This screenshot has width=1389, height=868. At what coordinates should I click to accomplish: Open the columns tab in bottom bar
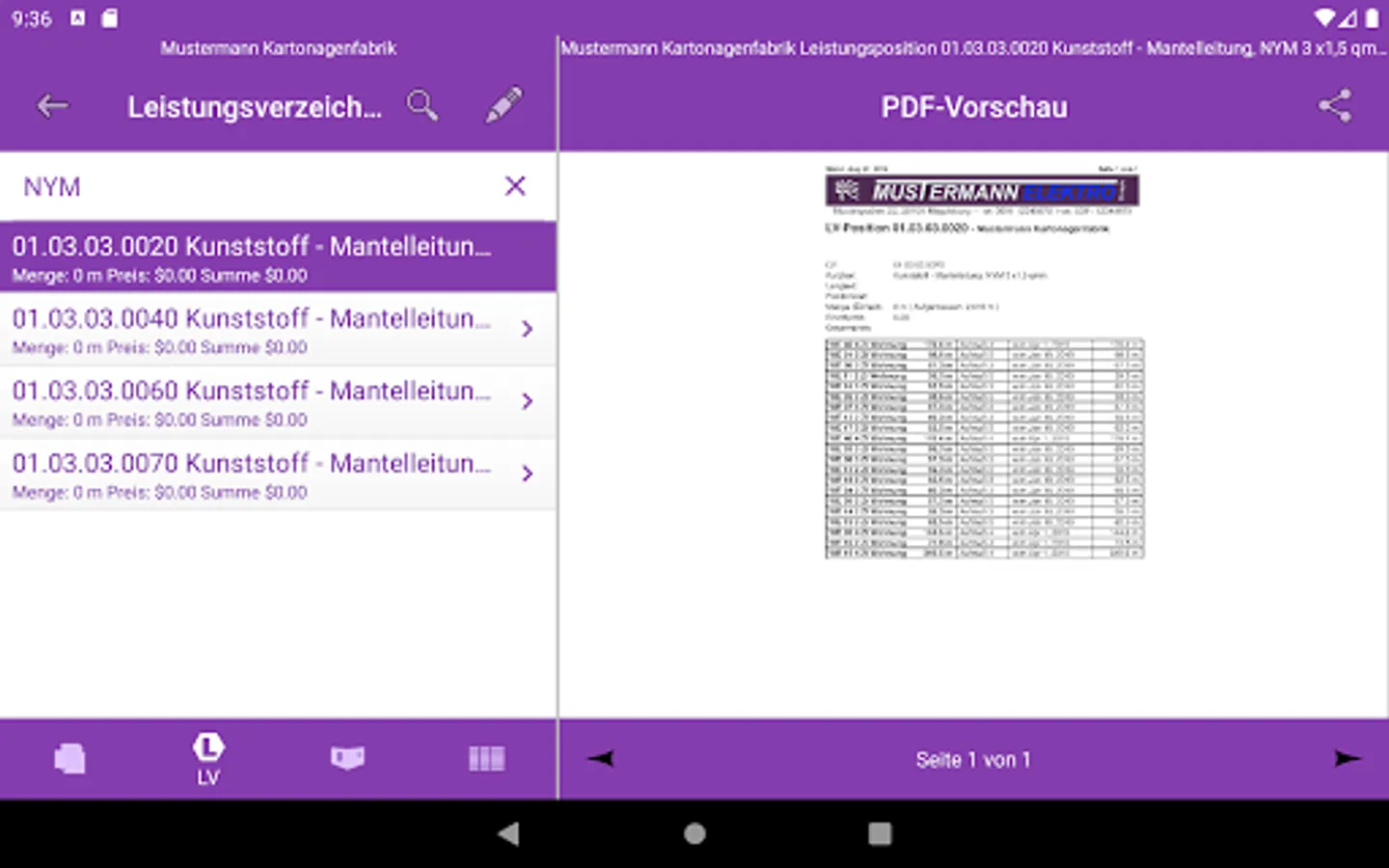pos(486,759)
